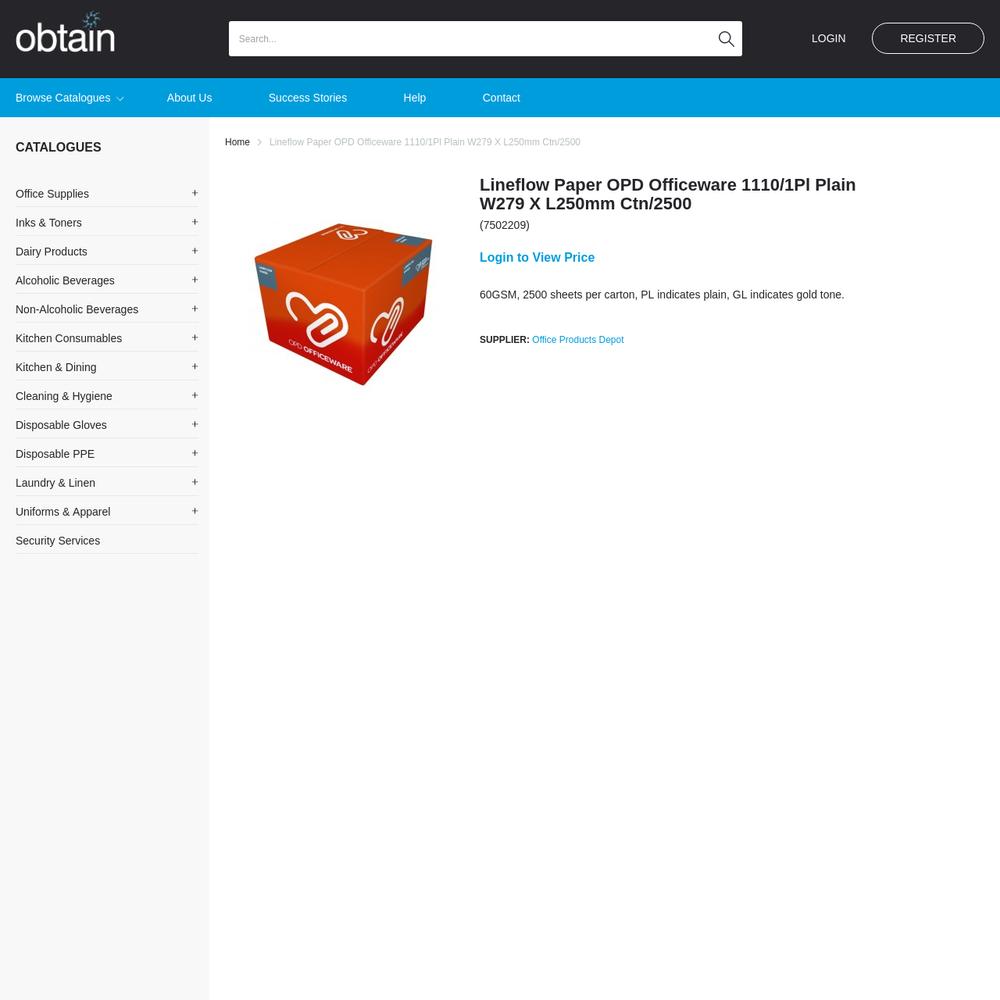Expand Uniforms & Apparel catalogue
Screen dimensions: 1000x1000
click(x=195, y=511)
